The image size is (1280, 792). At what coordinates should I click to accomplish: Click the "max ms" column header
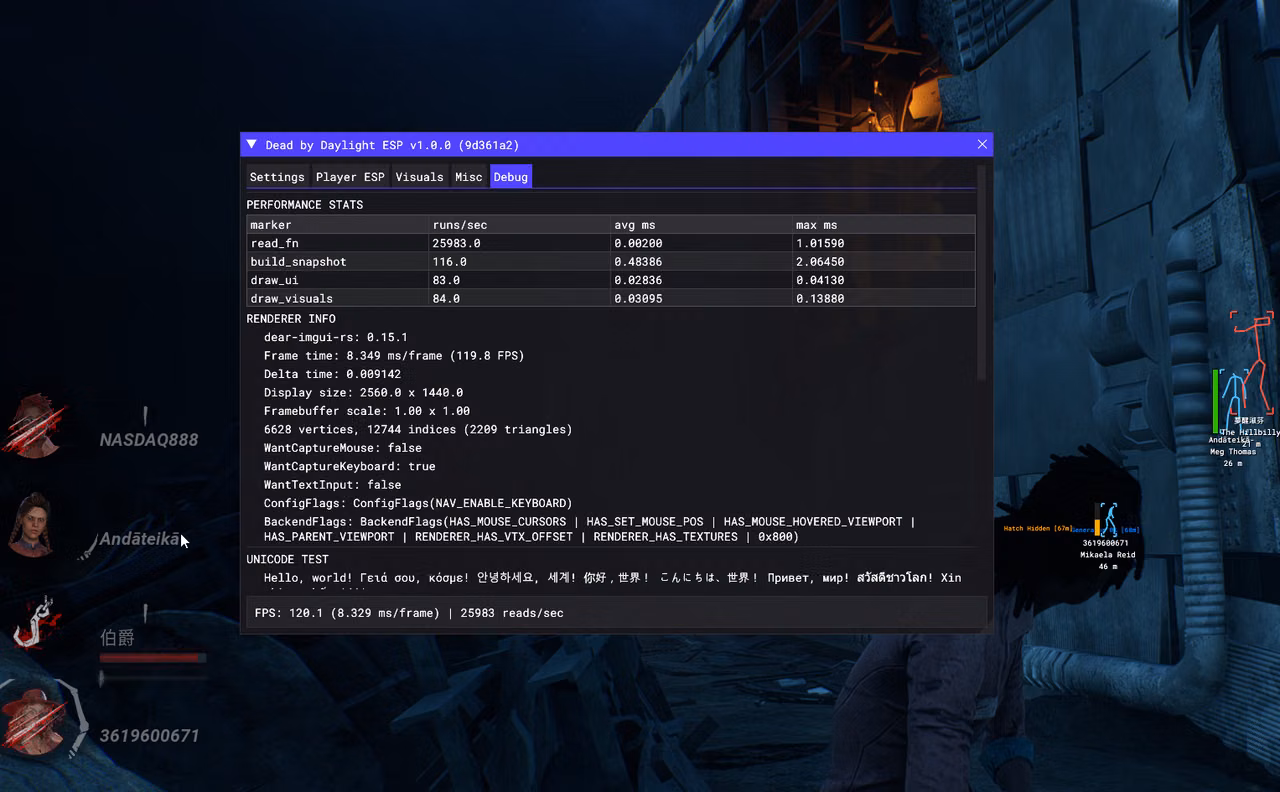(884, 225)
